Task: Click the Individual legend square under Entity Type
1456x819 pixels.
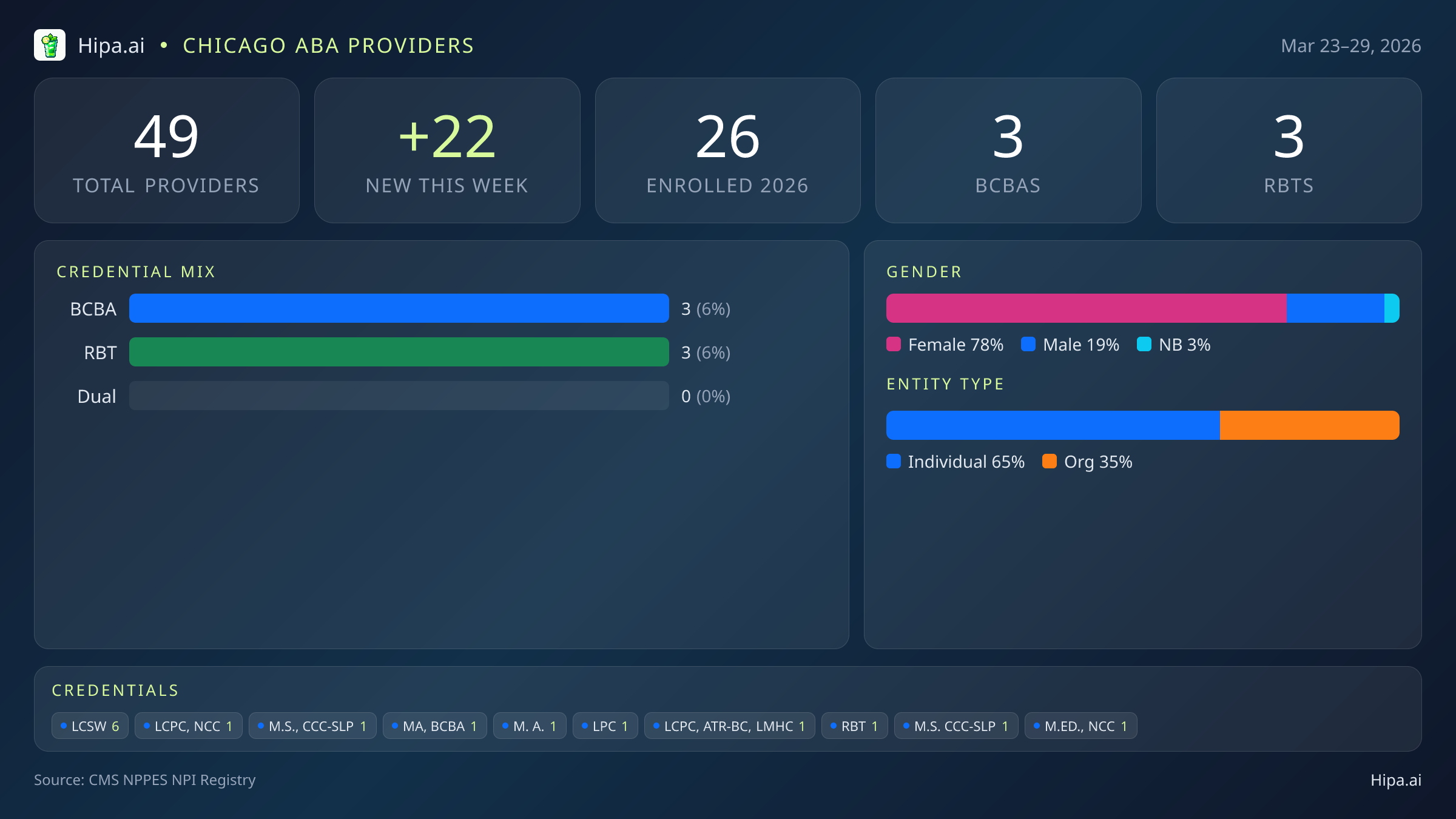Action: (894, 462)
